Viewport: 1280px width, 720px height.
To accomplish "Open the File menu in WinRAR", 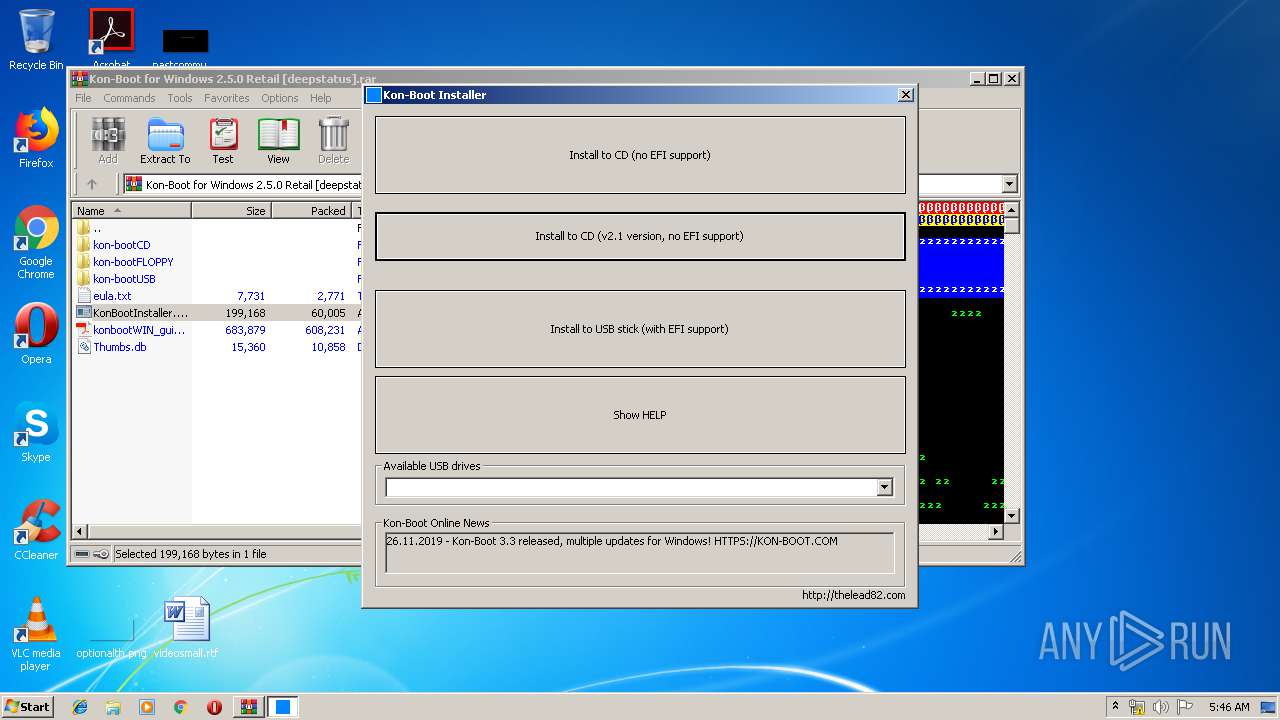I will (83, 98).
